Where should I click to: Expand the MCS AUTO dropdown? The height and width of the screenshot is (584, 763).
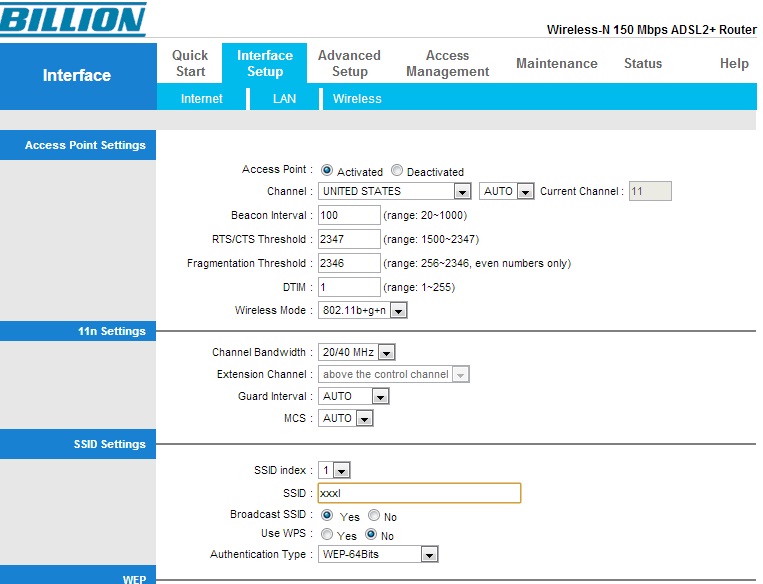tap(345, 418)
